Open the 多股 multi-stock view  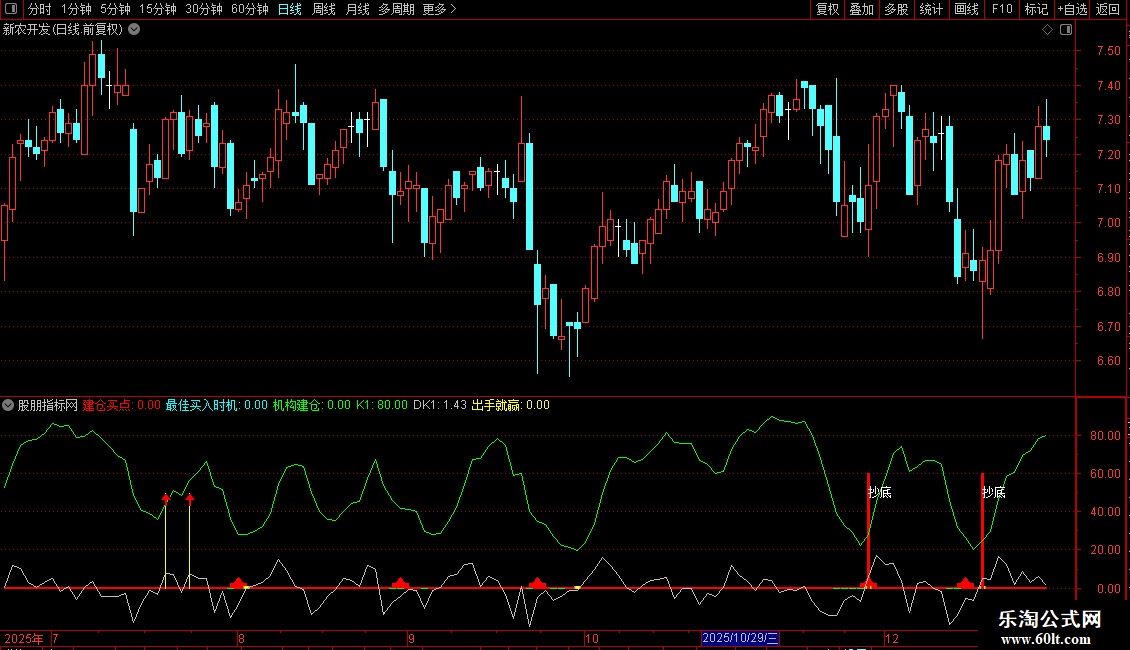(896, 9)
